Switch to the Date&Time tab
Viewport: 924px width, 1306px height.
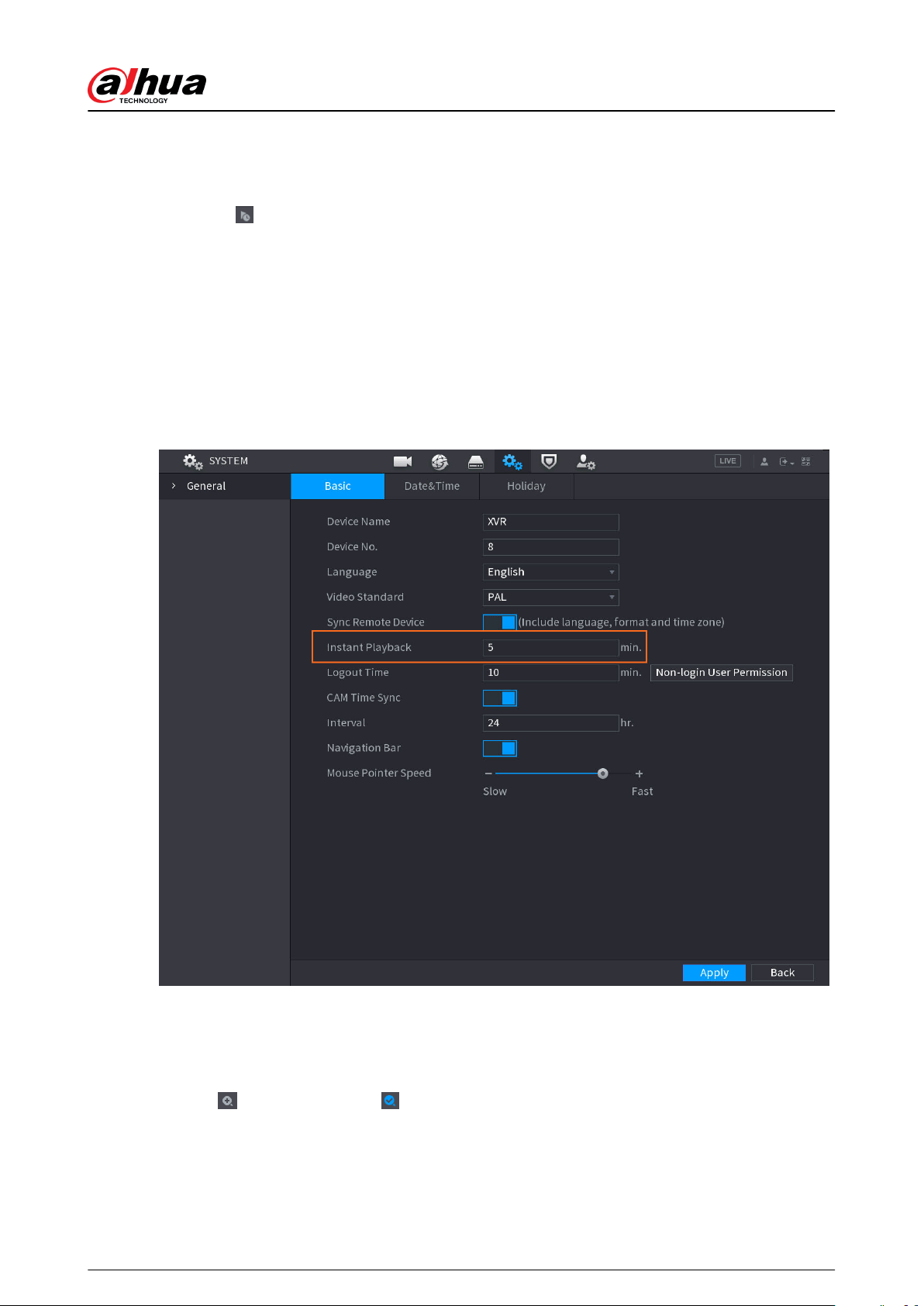[x=432, y=486]
